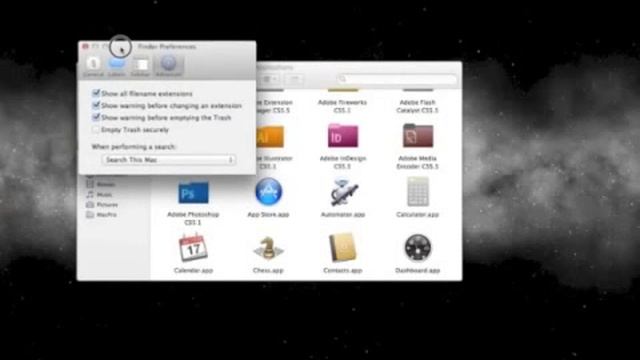640x360 pixels.
Task: Open the arrange dropdown in Finder toolbar
Action: point(270,79)
